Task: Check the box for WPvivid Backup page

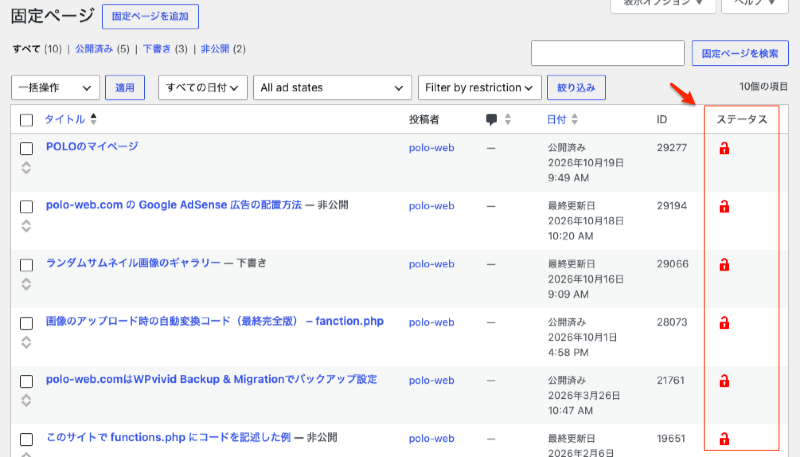Action: (x=27, y=381)
